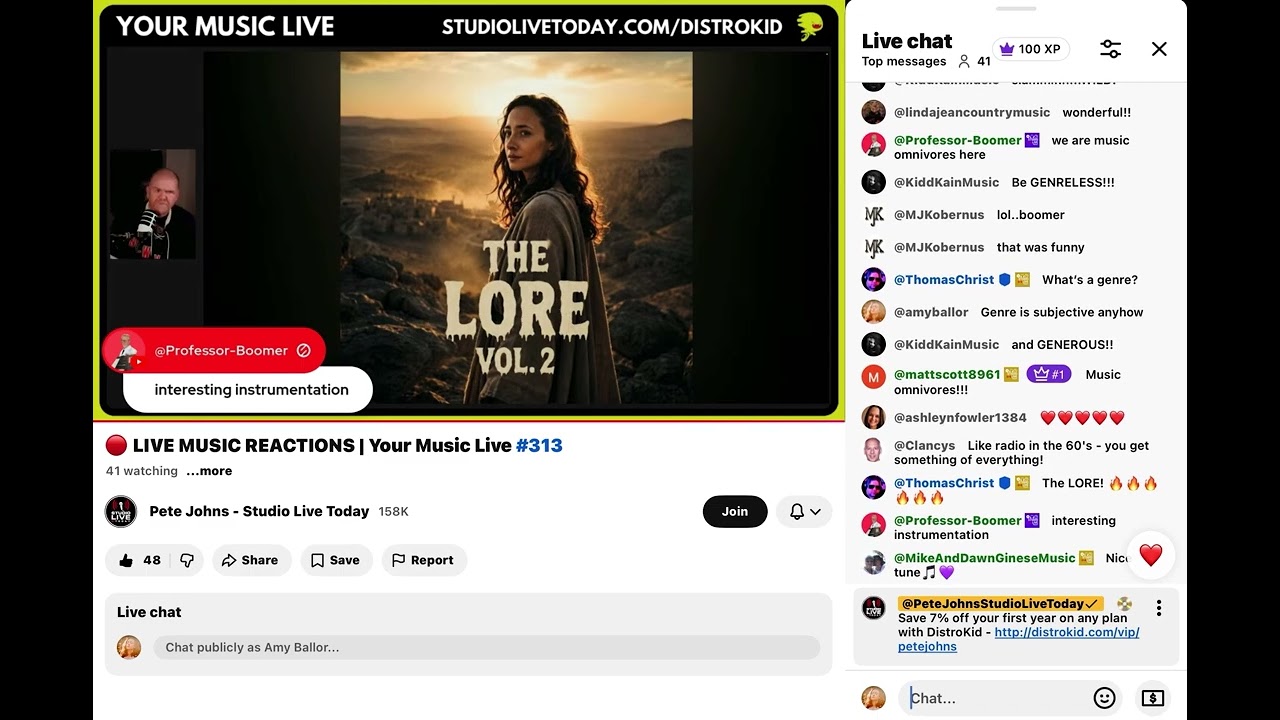The image size is (1280, 720).
Task: Open the 100 XP crown badge
Action: click(1031, 49)
